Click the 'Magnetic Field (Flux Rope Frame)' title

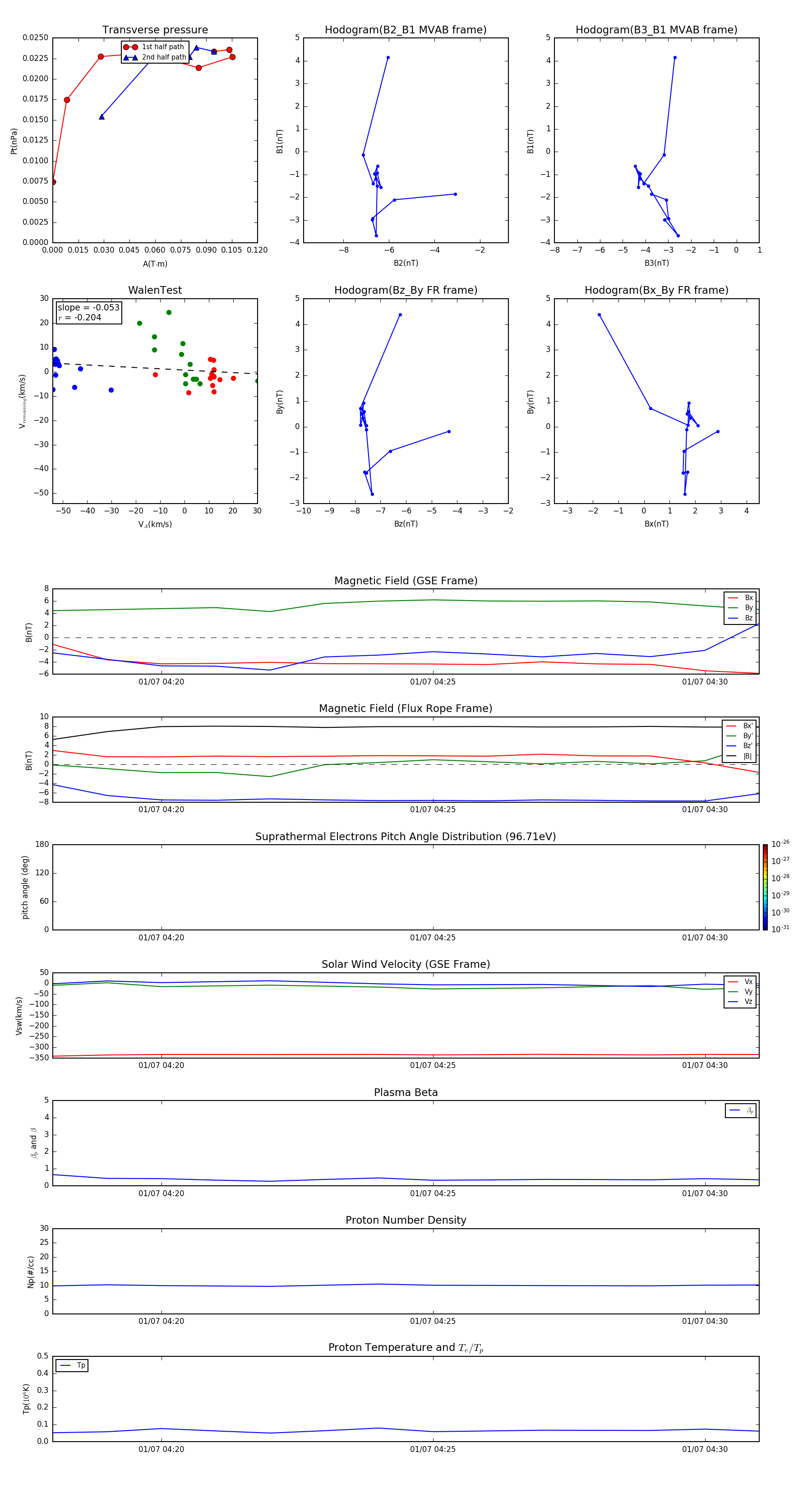pos(406,709)
